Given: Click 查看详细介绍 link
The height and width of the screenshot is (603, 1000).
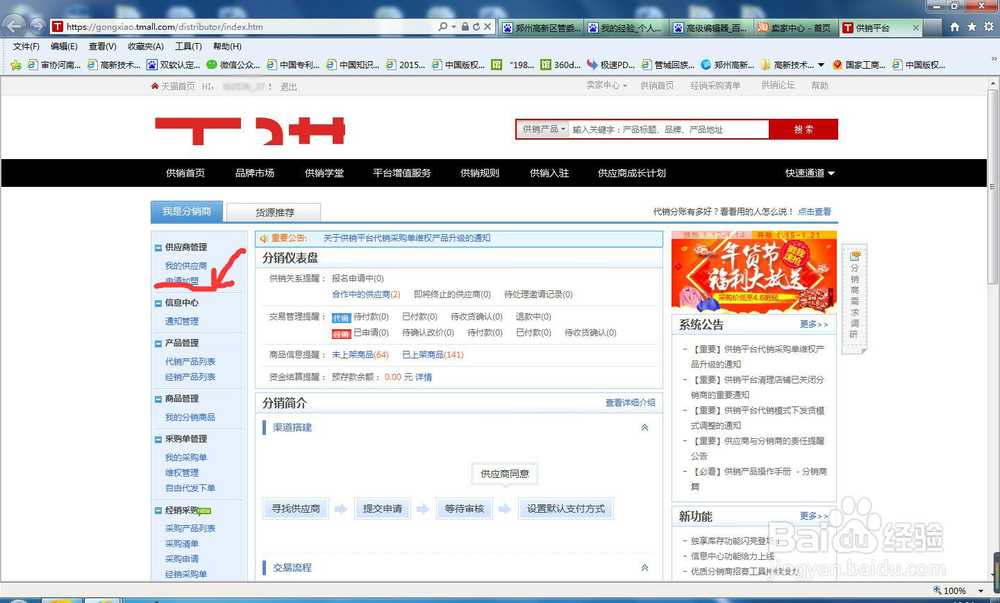Looking at the screenshot, I should [630, 403].
